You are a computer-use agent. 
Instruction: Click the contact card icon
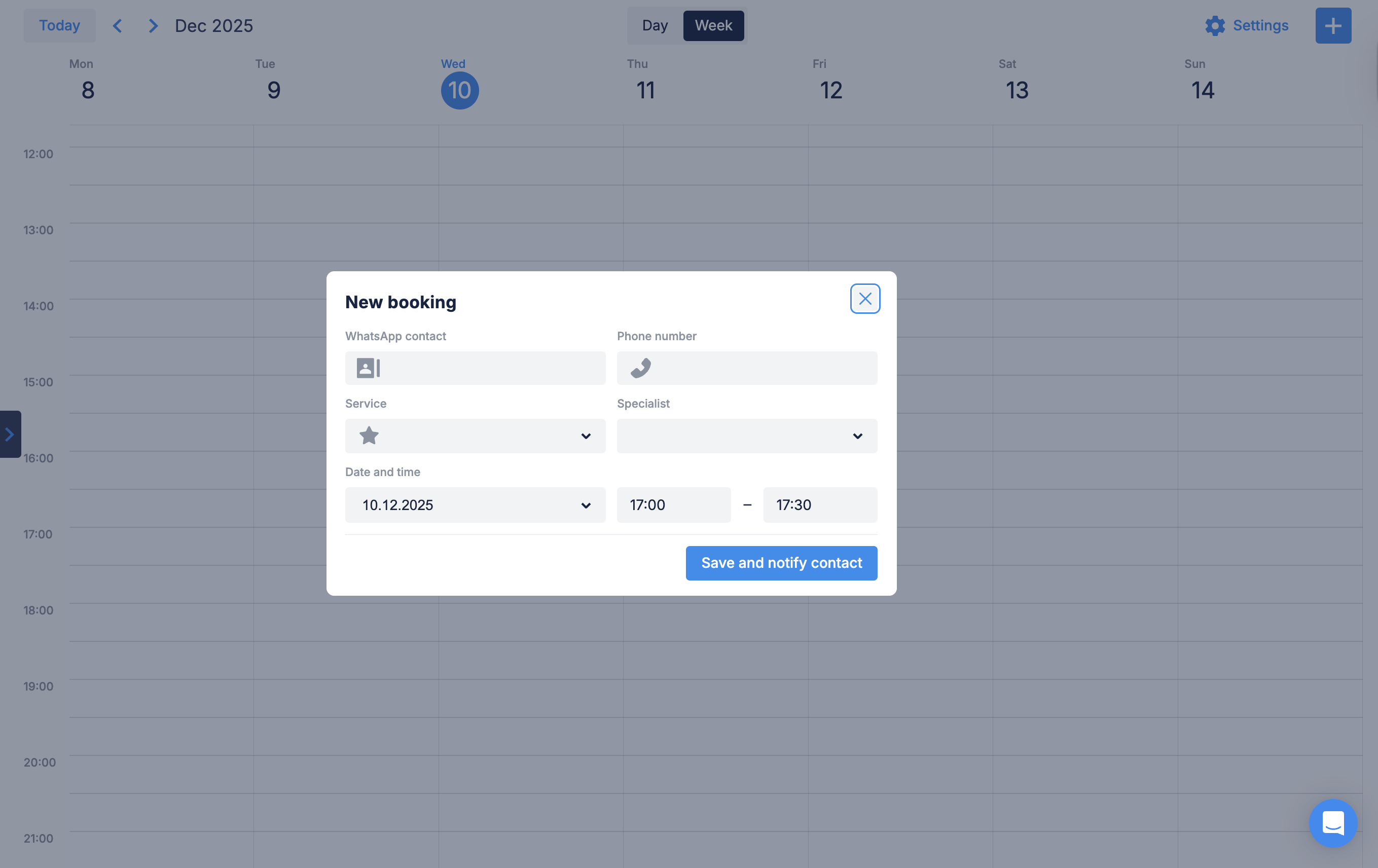coord(368,368)
